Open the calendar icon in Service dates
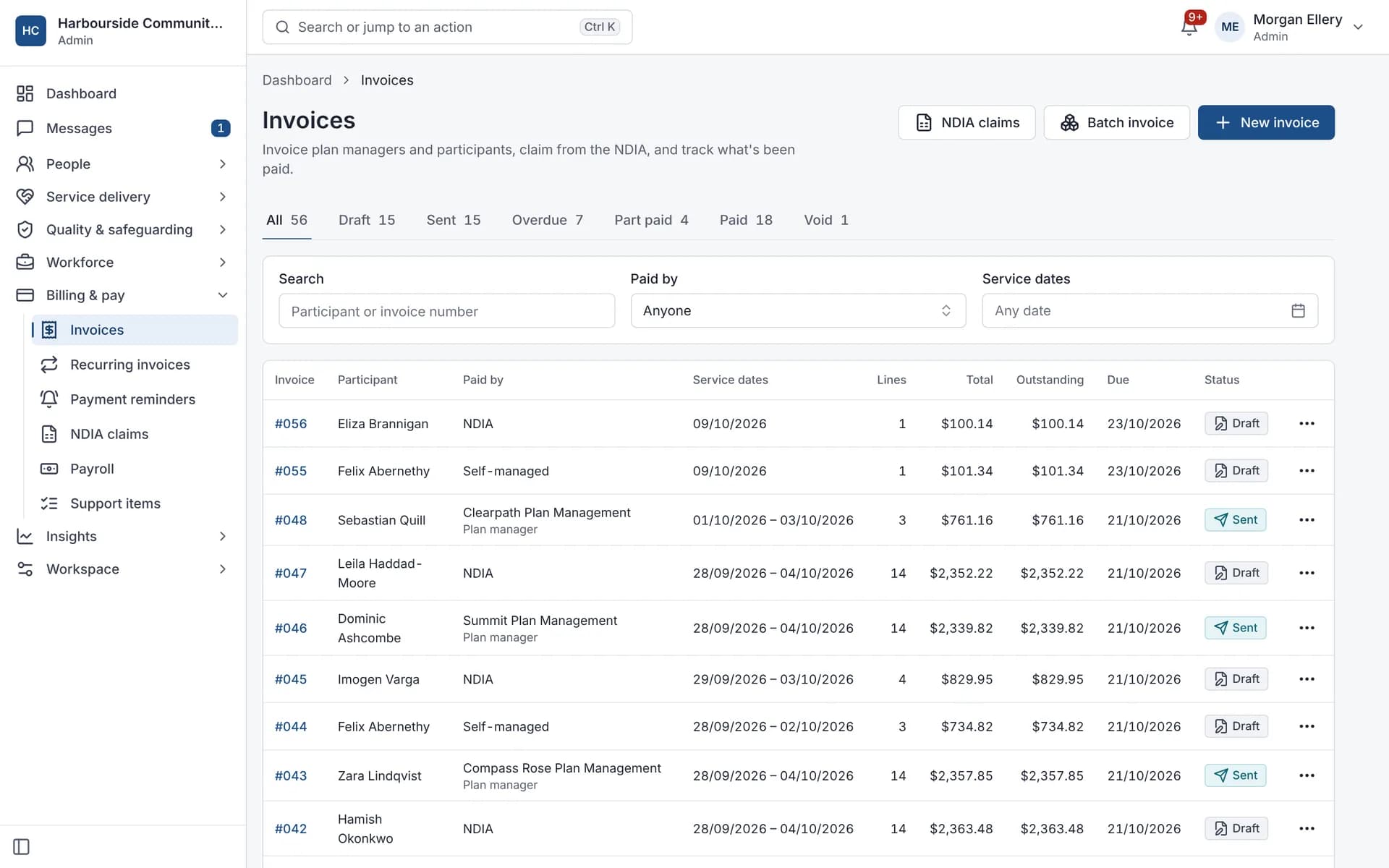Image resolution: width=1389 pixels, height=868 pixels. (1298, 310)
